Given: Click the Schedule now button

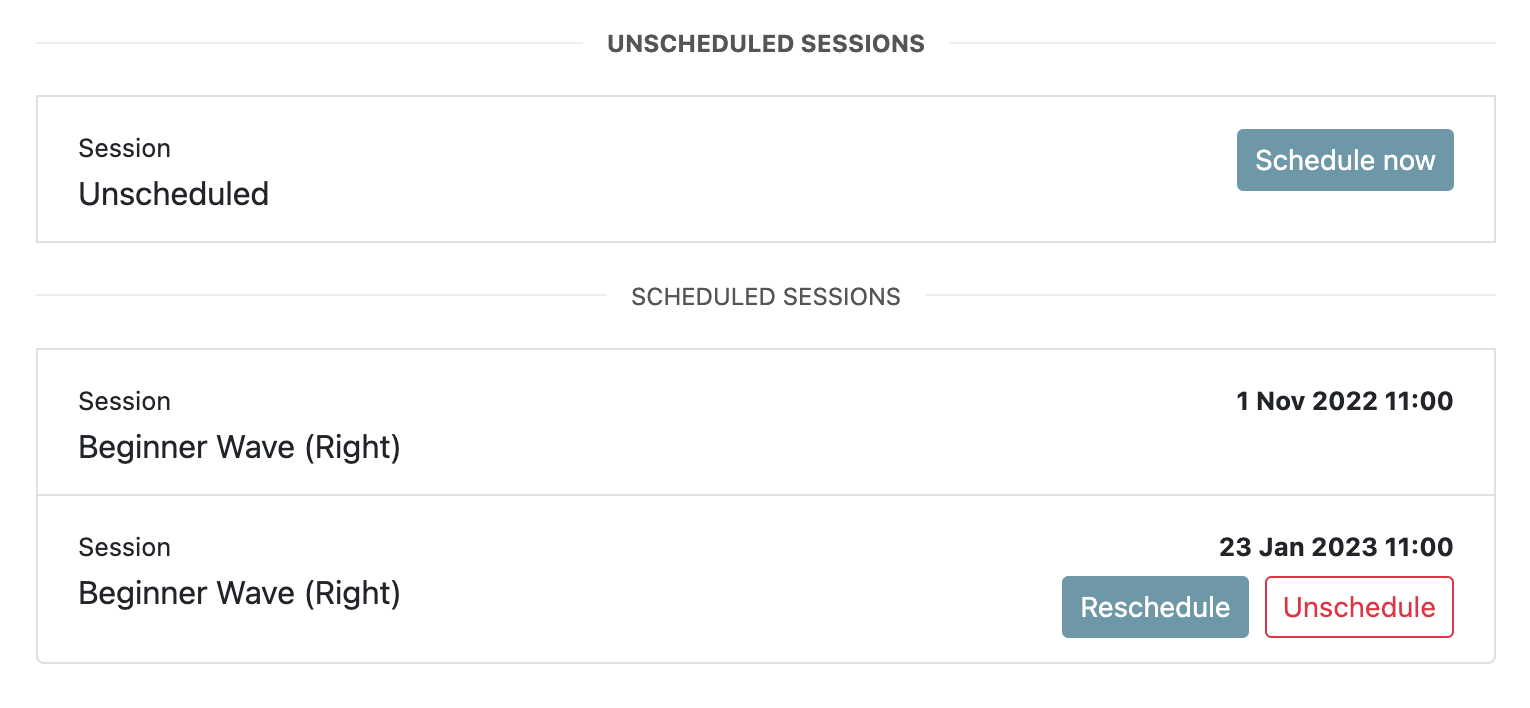Looking at the screenshot, I should click(x=1345, y=160).
